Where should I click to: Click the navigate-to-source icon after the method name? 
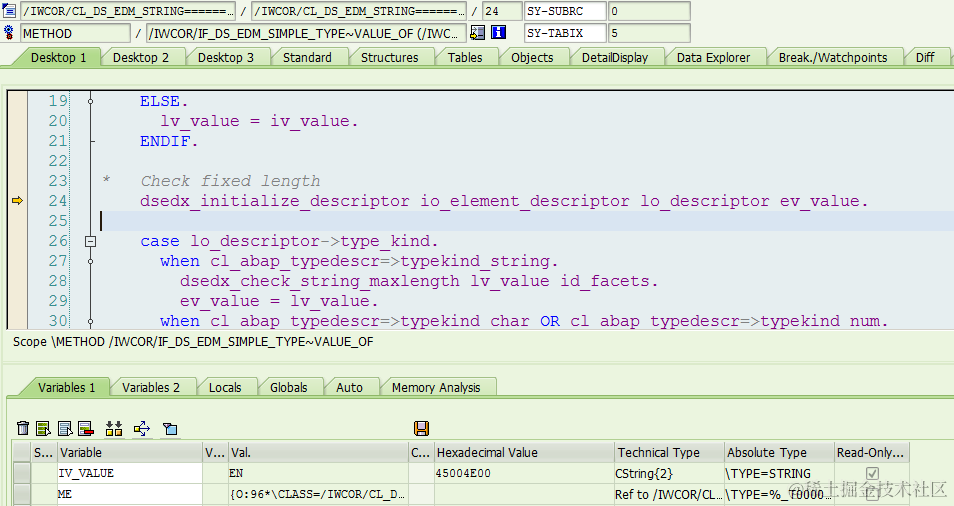coord(478,32)
